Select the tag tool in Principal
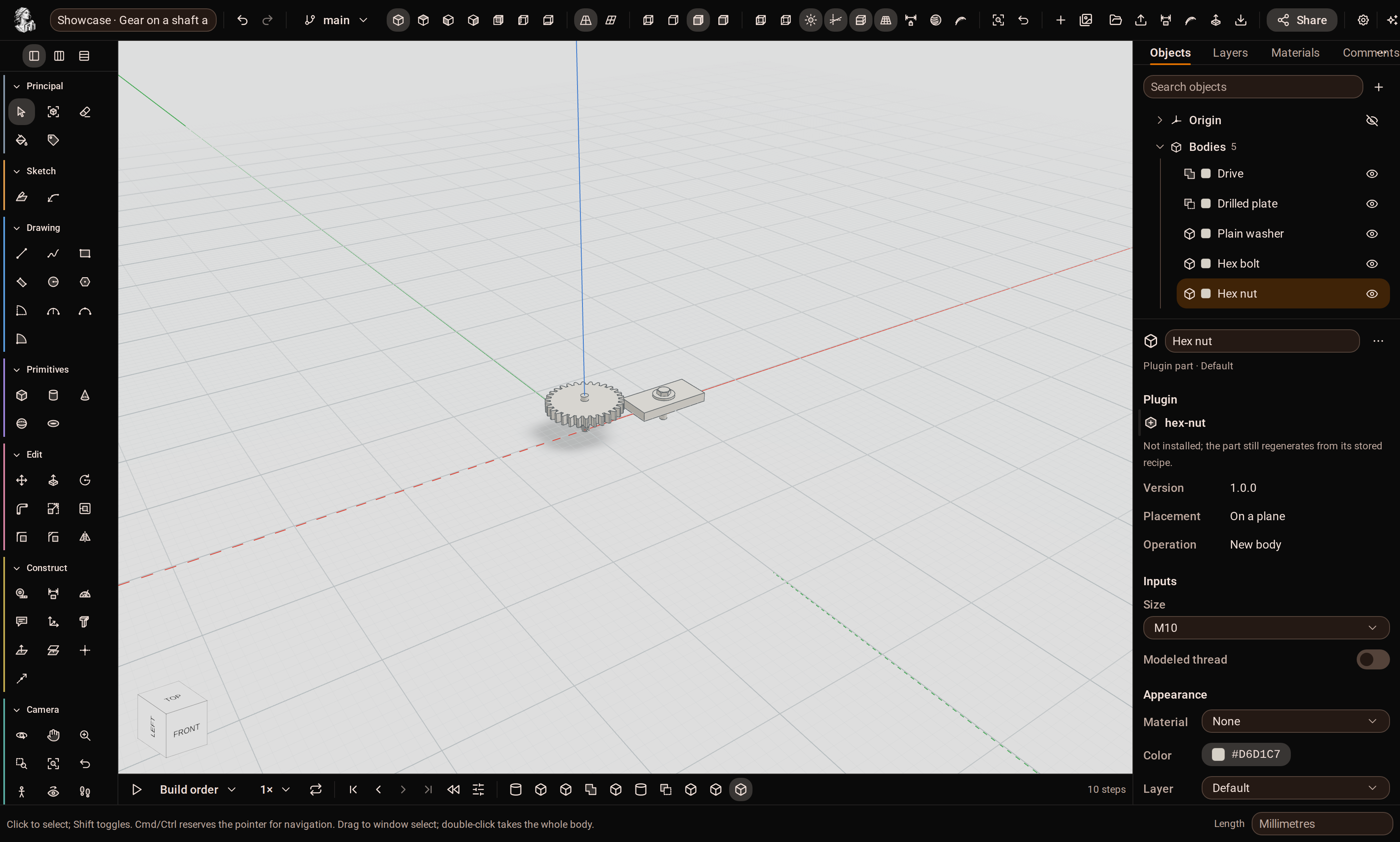The image size is (1400, 842). point(53,140)
